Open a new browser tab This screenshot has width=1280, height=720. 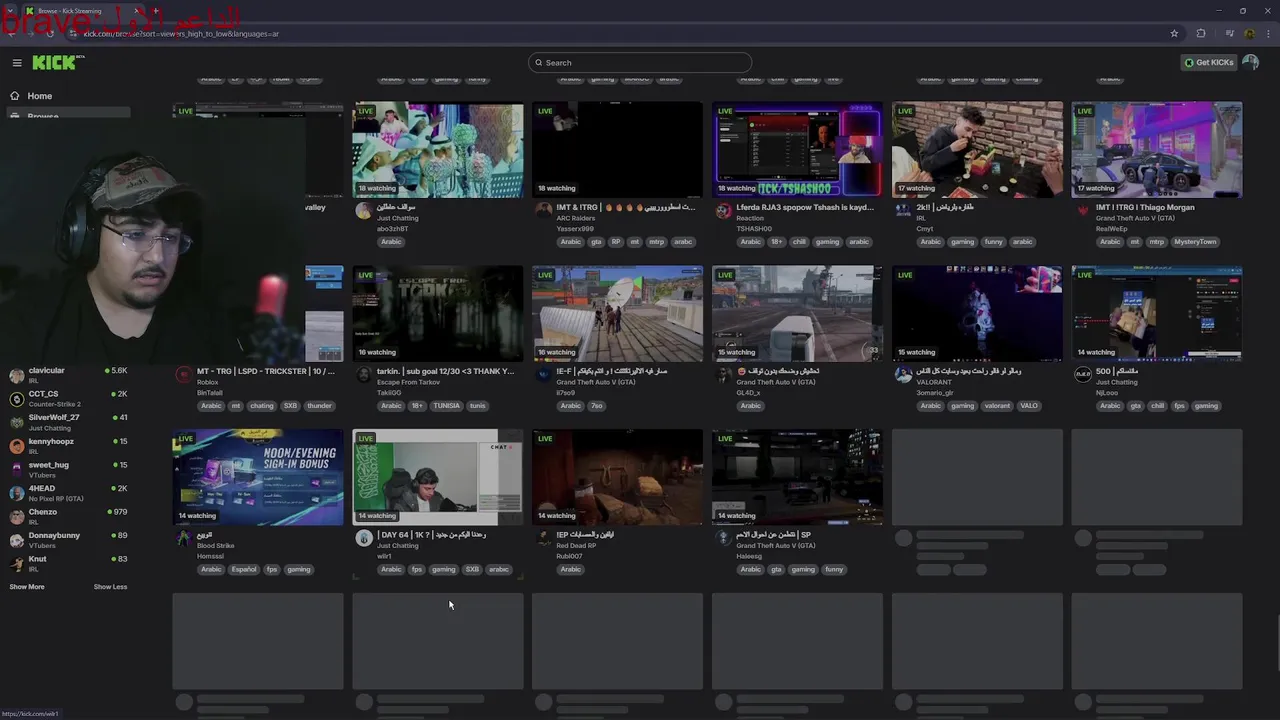155,11
